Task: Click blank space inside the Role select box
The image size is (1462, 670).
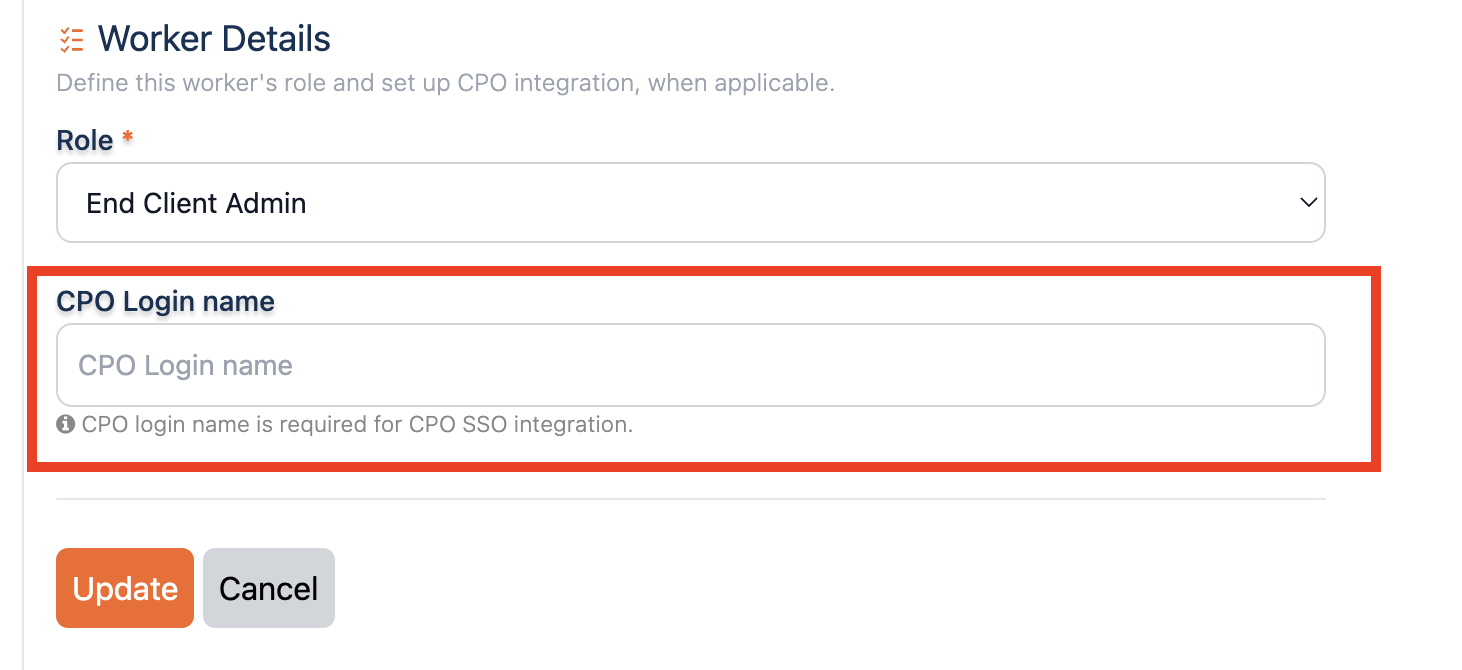Action: [800, 203]
